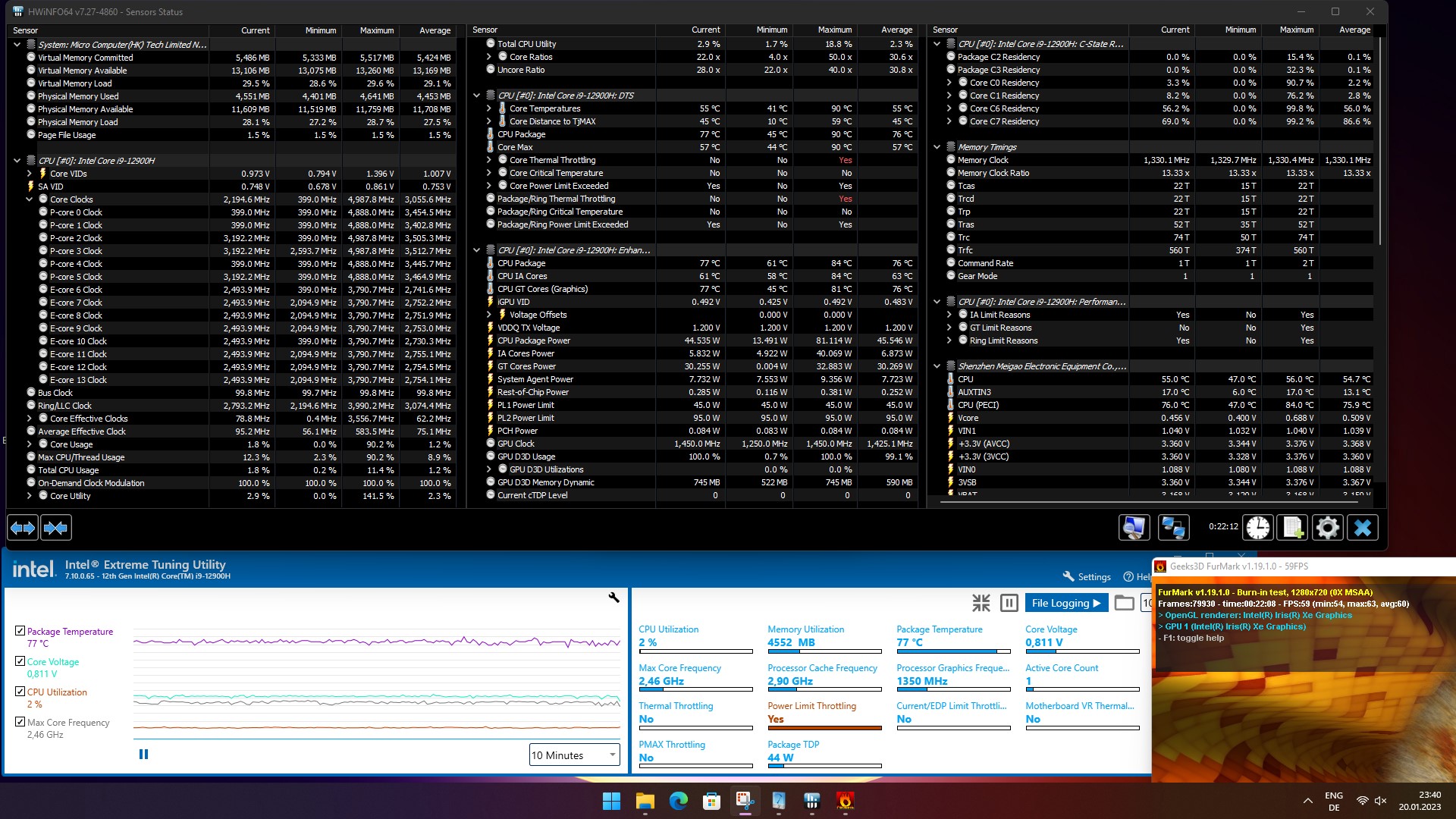
Task: Click HWiNFO expand layout arrows button
Action: pos(23,528)
